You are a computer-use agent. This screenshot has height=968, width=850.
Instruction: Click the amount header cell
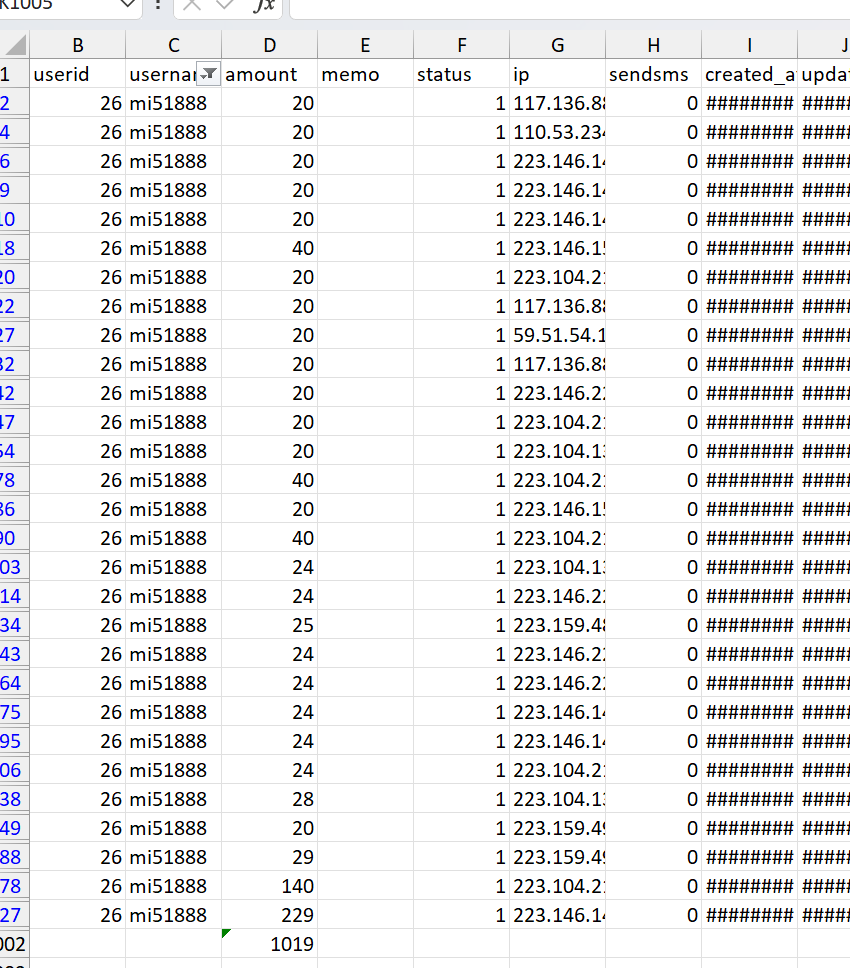(x=269, y=74)
